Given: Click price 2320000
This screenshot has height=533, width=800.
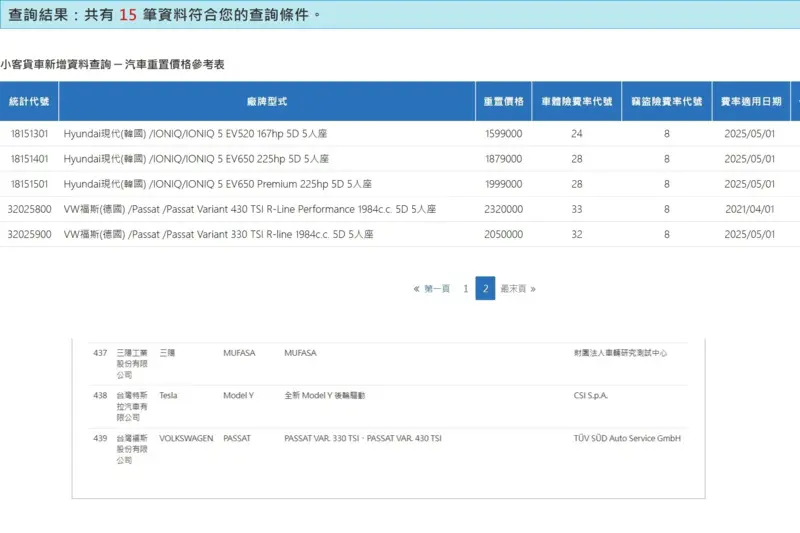Looking at the screenshot, I should point(504,209).
